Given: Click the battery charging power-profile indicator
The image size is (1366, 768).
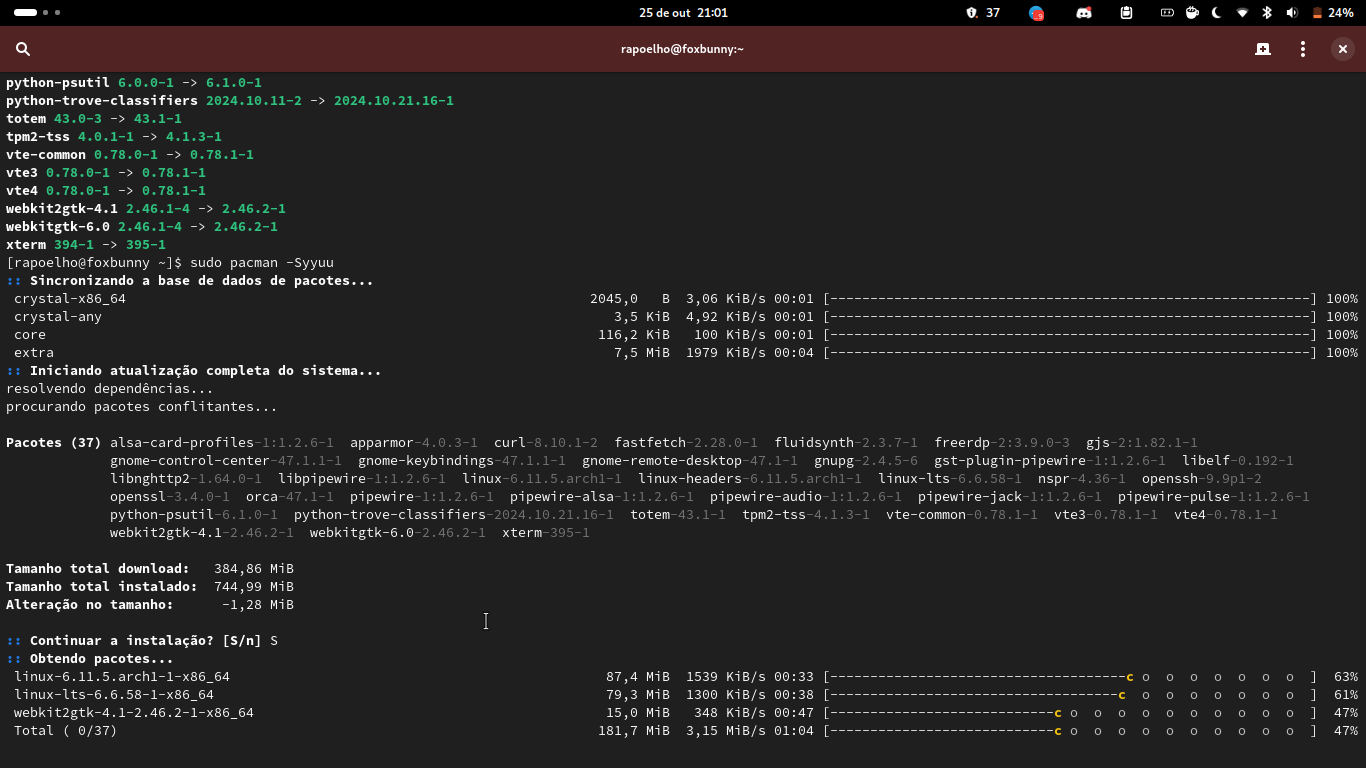Looking at the screenshot, I should coord(1167,13).
